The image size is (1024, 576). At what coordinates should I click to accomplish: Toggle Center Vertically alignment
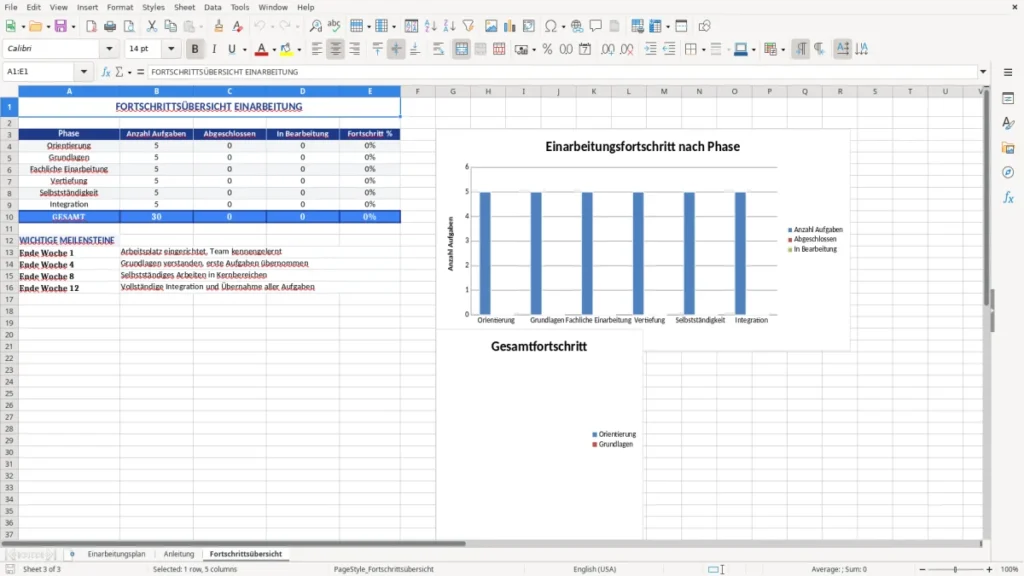396,49
